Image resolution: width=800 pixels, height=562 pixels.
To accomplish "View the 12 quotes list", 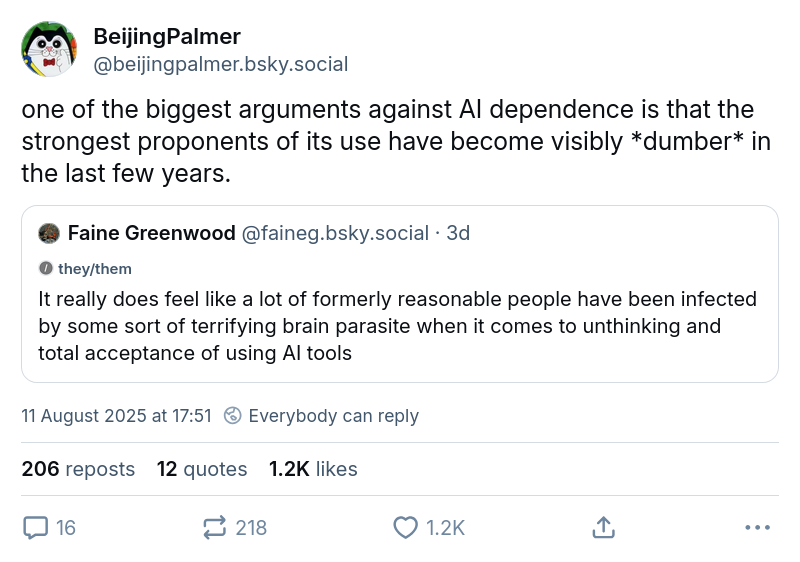I will click(202, 469).
